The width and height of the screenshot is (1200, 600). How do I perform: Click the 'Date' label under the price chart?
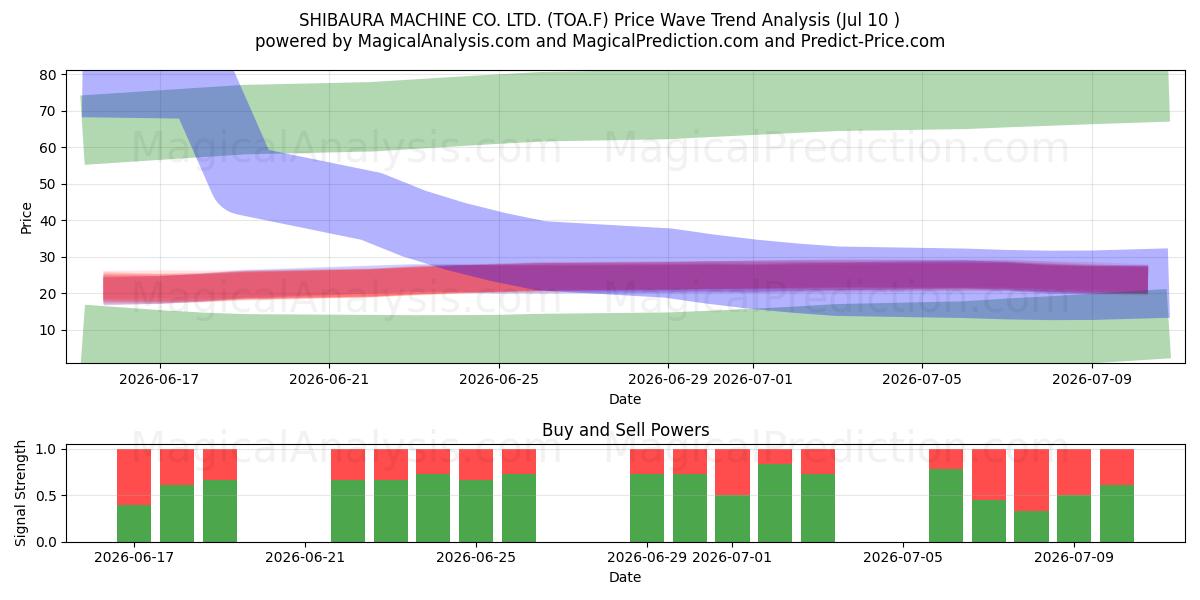[625, 399]
